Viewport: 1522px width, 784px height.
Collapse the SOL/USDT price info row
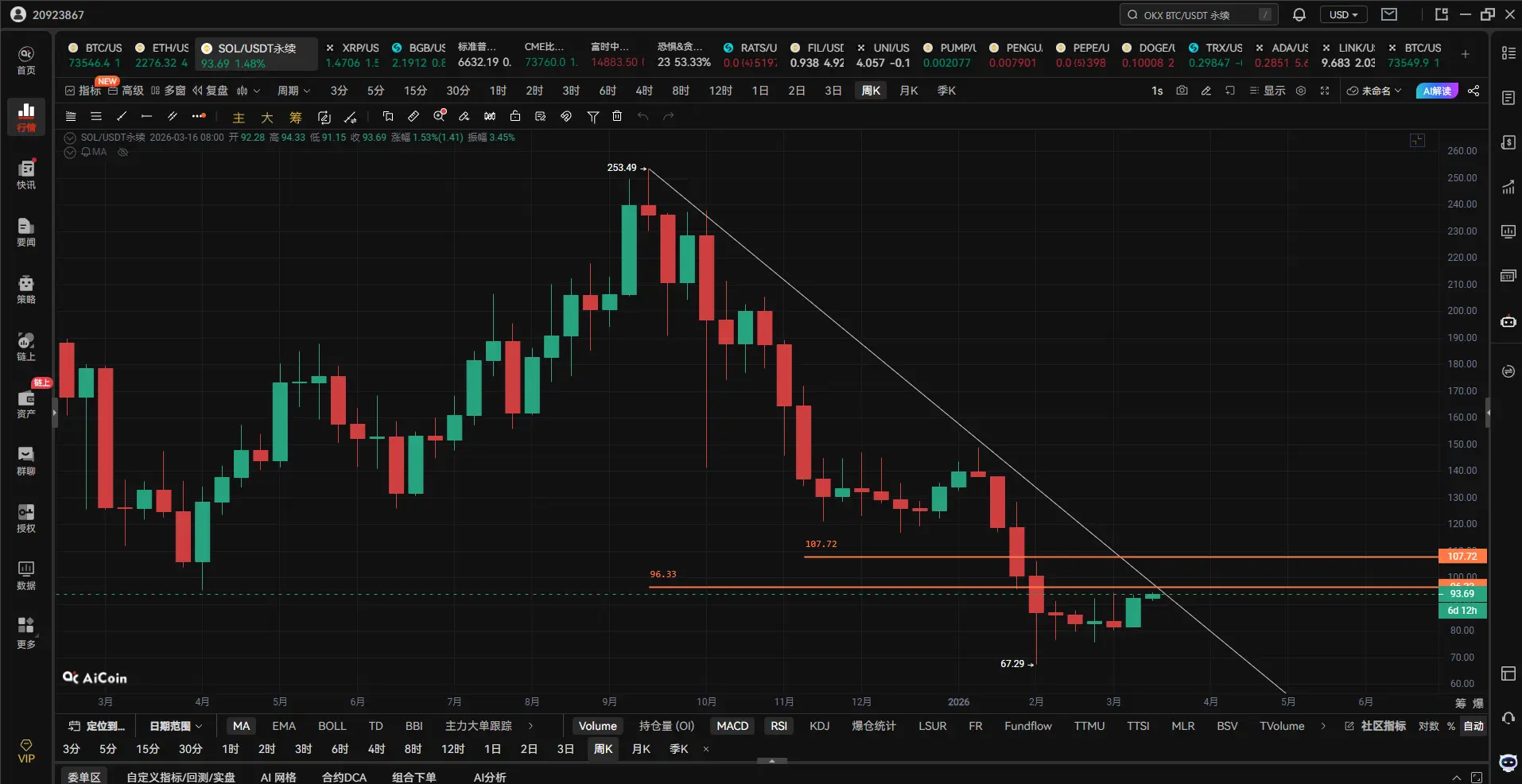tap(70, 138)
